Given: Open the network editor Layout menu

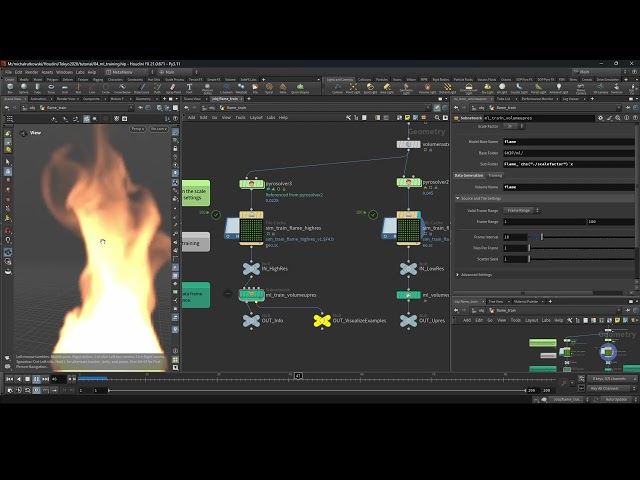Looking at the screenshot, I should 256,118.
